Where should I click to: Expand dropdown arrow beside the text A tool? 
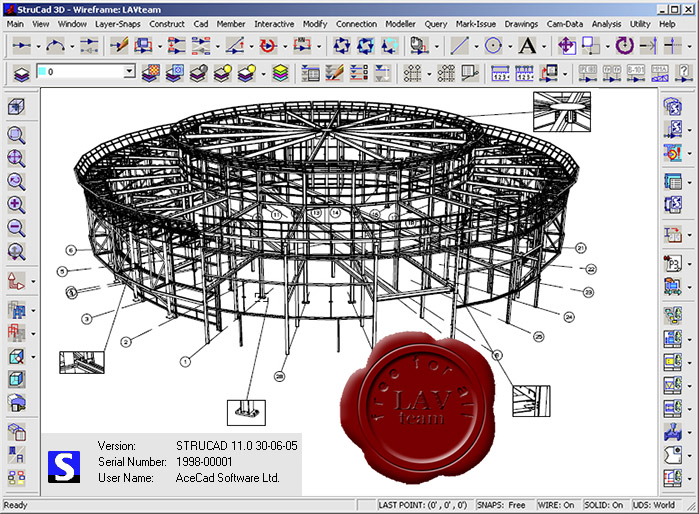(x=544, y=46)
